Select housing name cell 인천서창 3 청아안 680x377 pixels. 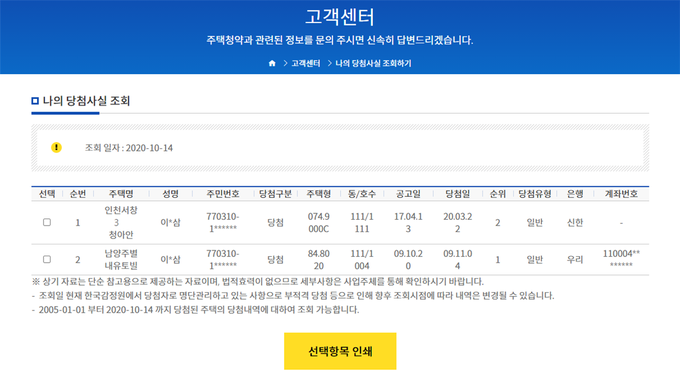coord(121,223)
